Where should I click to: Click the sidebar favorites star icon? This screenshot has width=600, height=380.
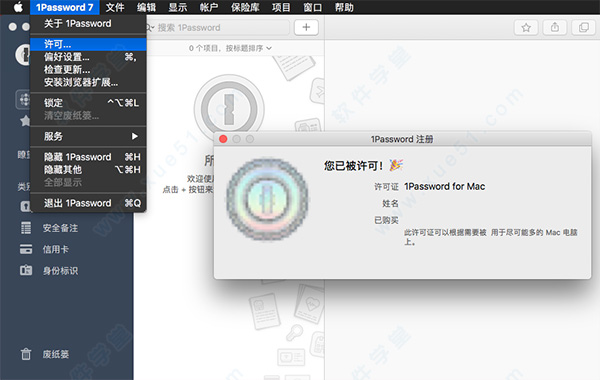25,121
